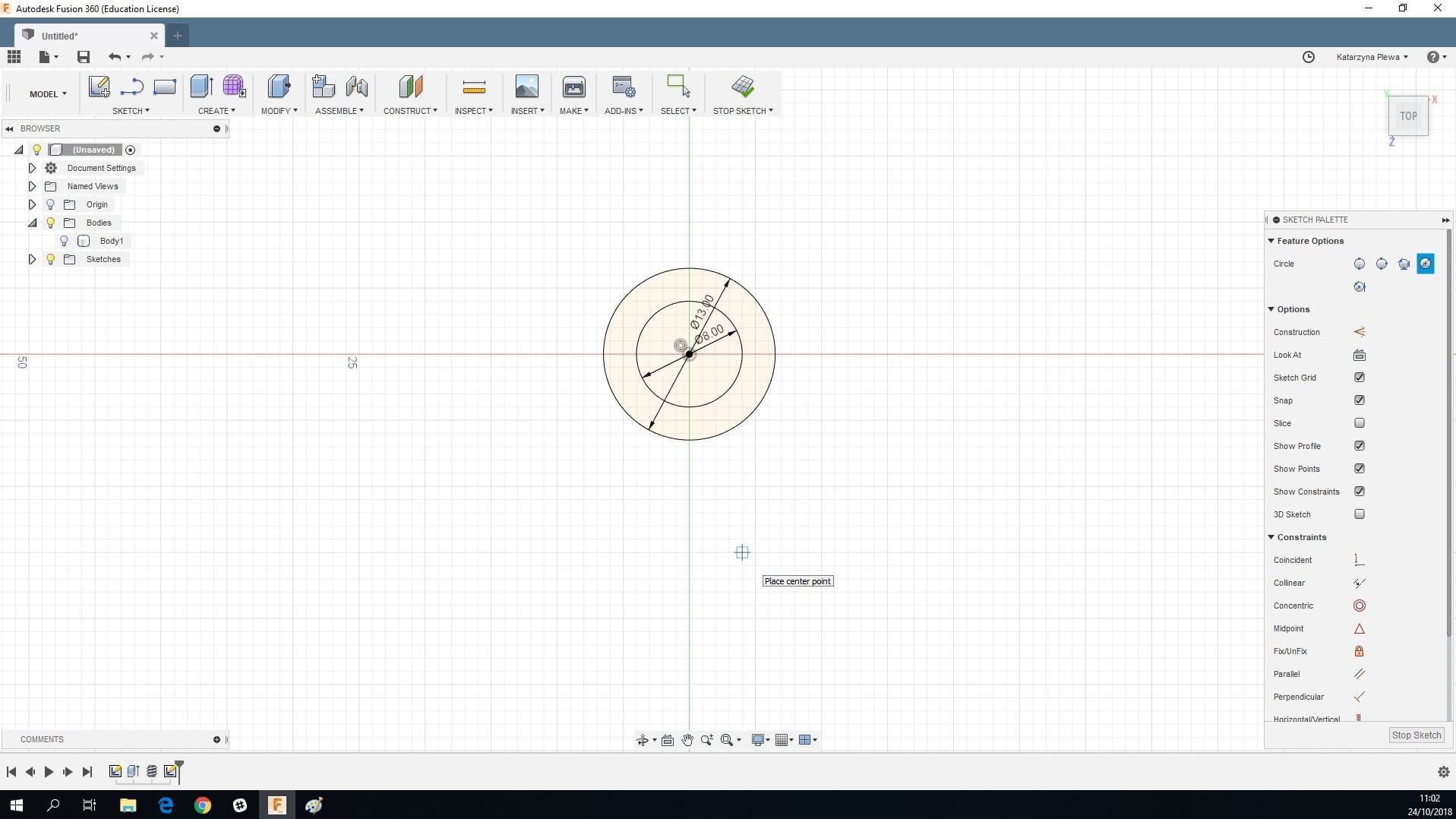Click the Orbit navigation icon
Viewport: 1456px width, 819px height.
642,740
